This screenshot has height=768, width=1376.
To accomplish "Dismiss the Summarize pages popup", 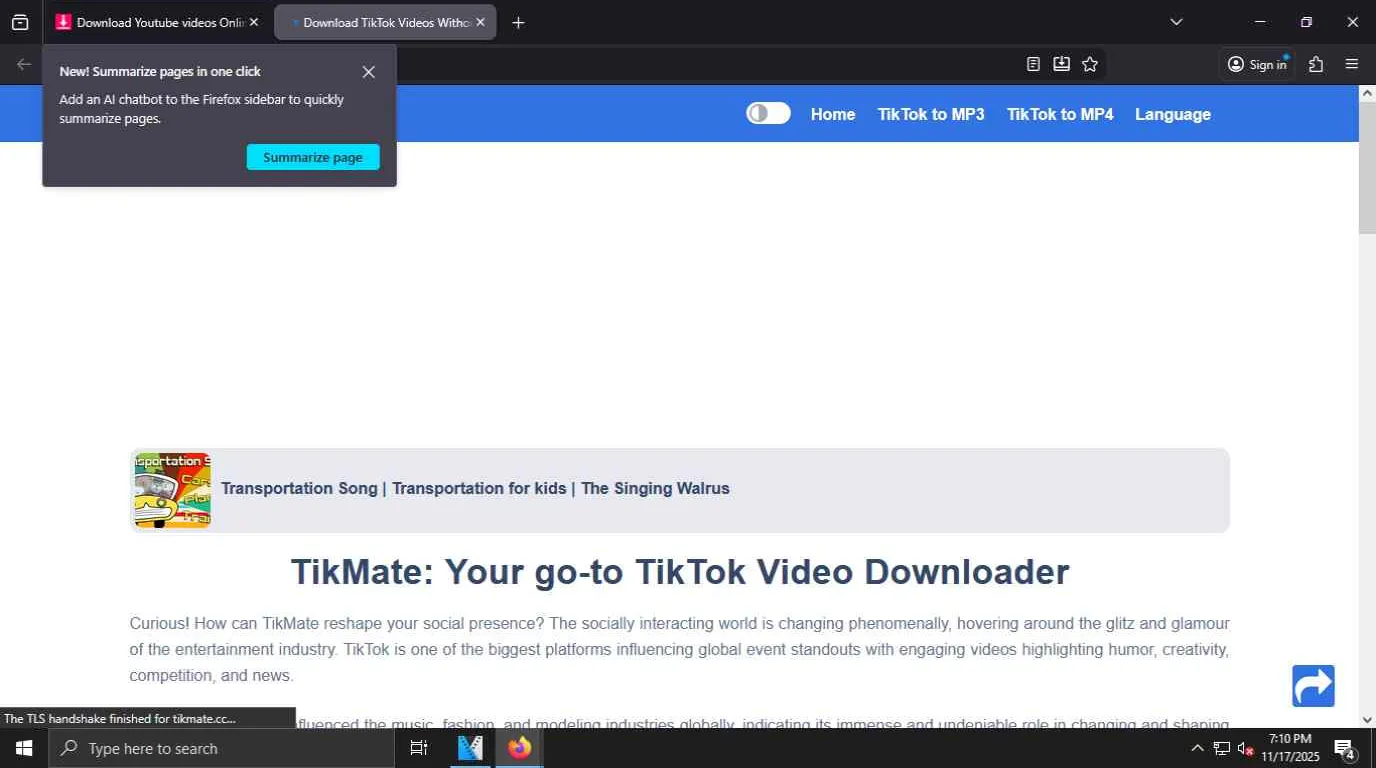I will [x=369, y=72].
